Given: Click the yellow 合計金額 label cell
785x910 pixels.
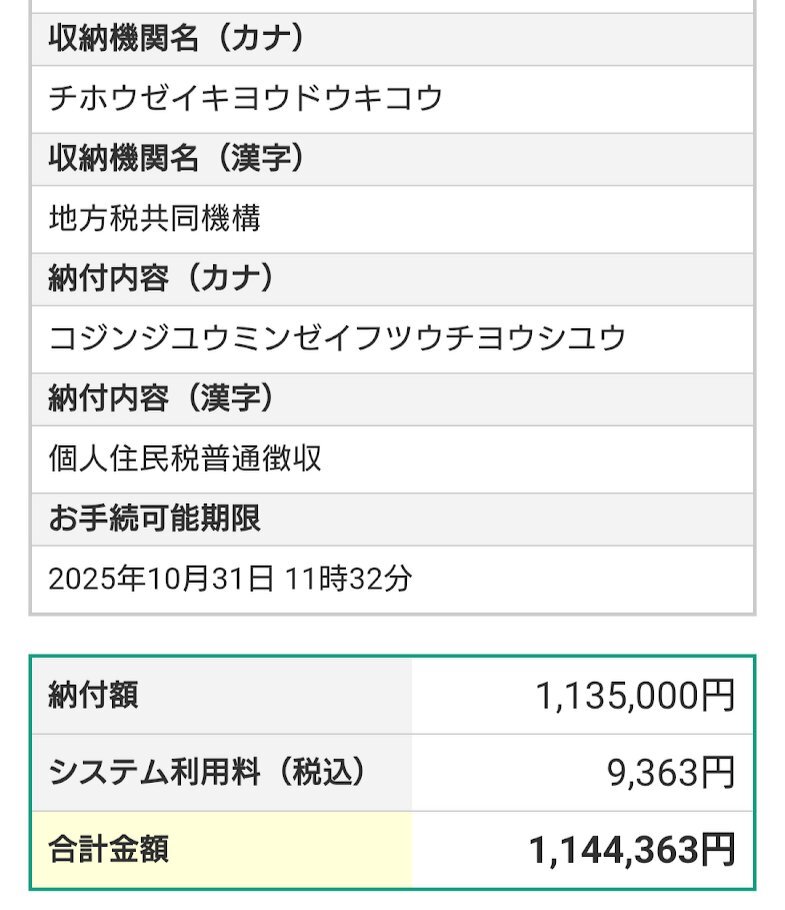Looking at the screenshot, I should (221, 849).
